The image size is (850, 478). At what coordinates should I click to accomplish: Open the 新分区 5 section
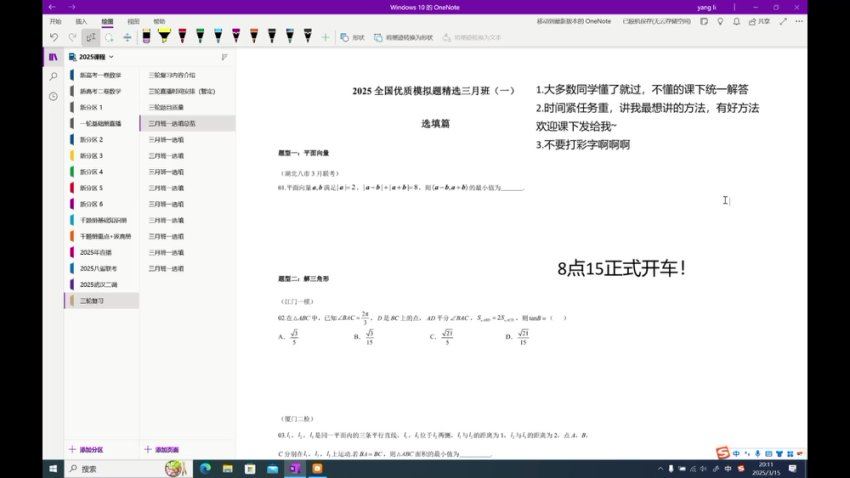(x=102, y=188)
